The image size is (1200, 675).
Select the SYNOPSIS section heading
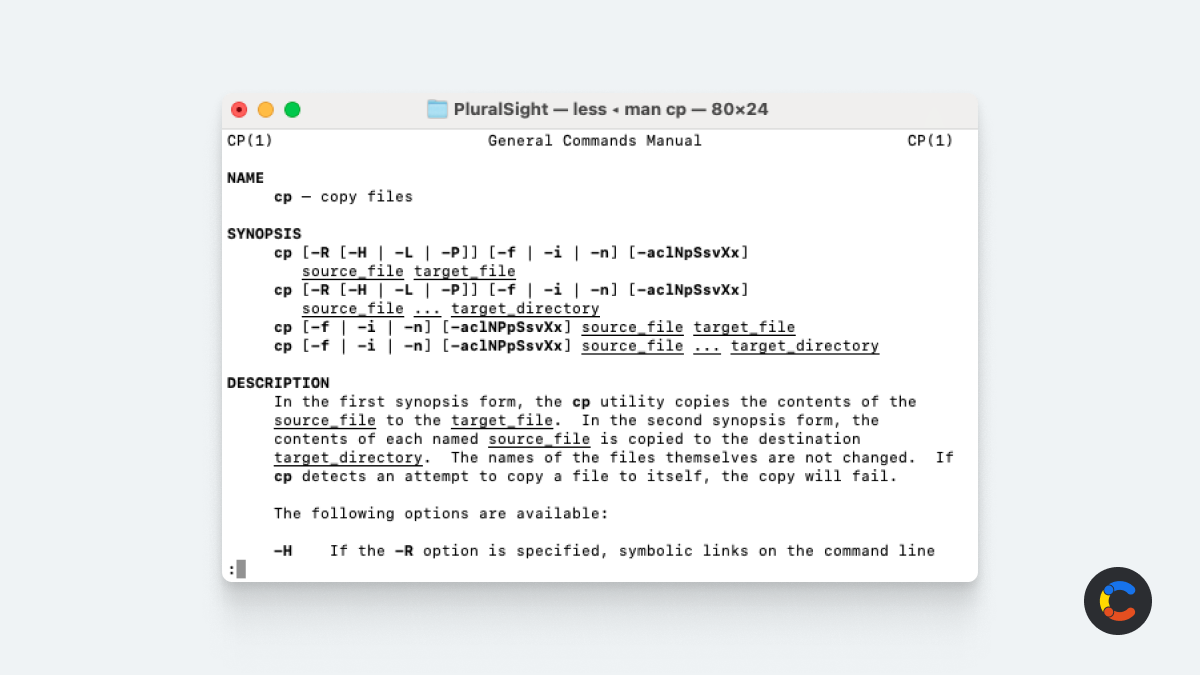263,233
